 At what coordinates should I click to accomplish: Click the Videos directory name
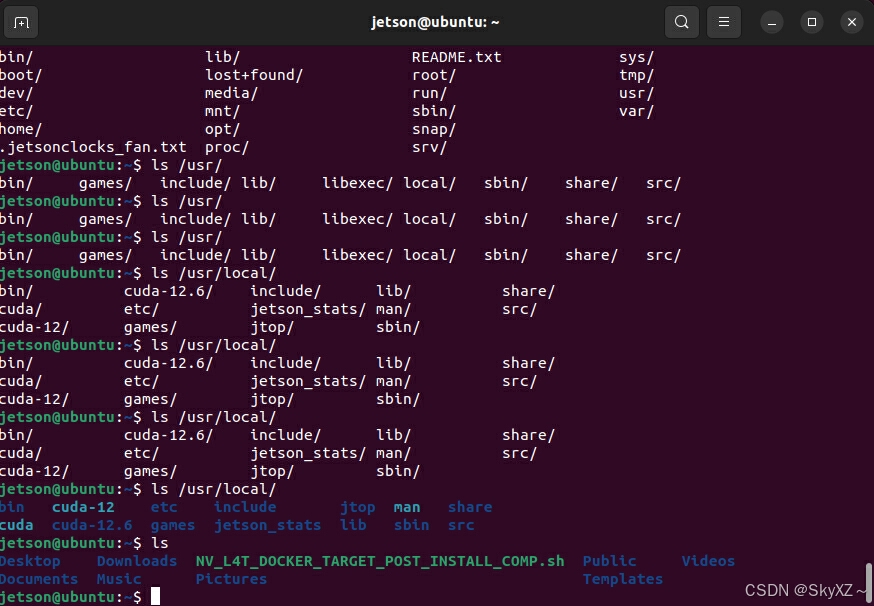pos(708,561)
